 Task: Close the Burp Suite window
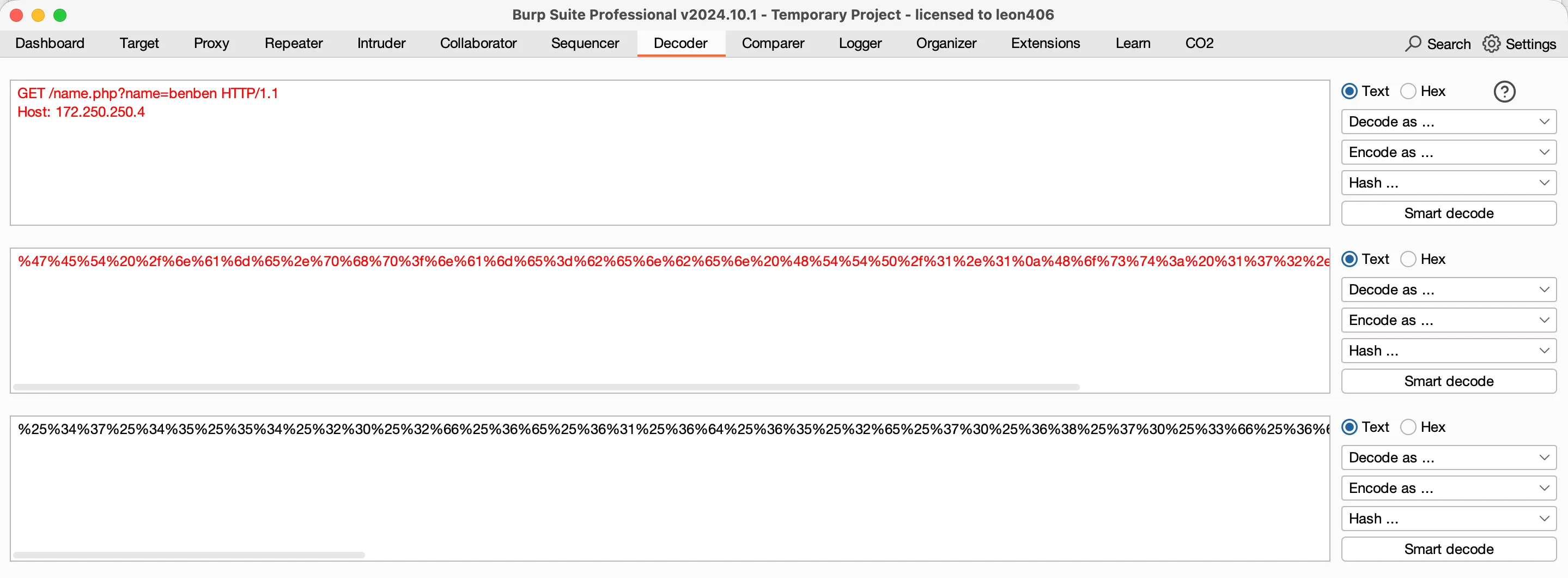[x=16, y=15]
